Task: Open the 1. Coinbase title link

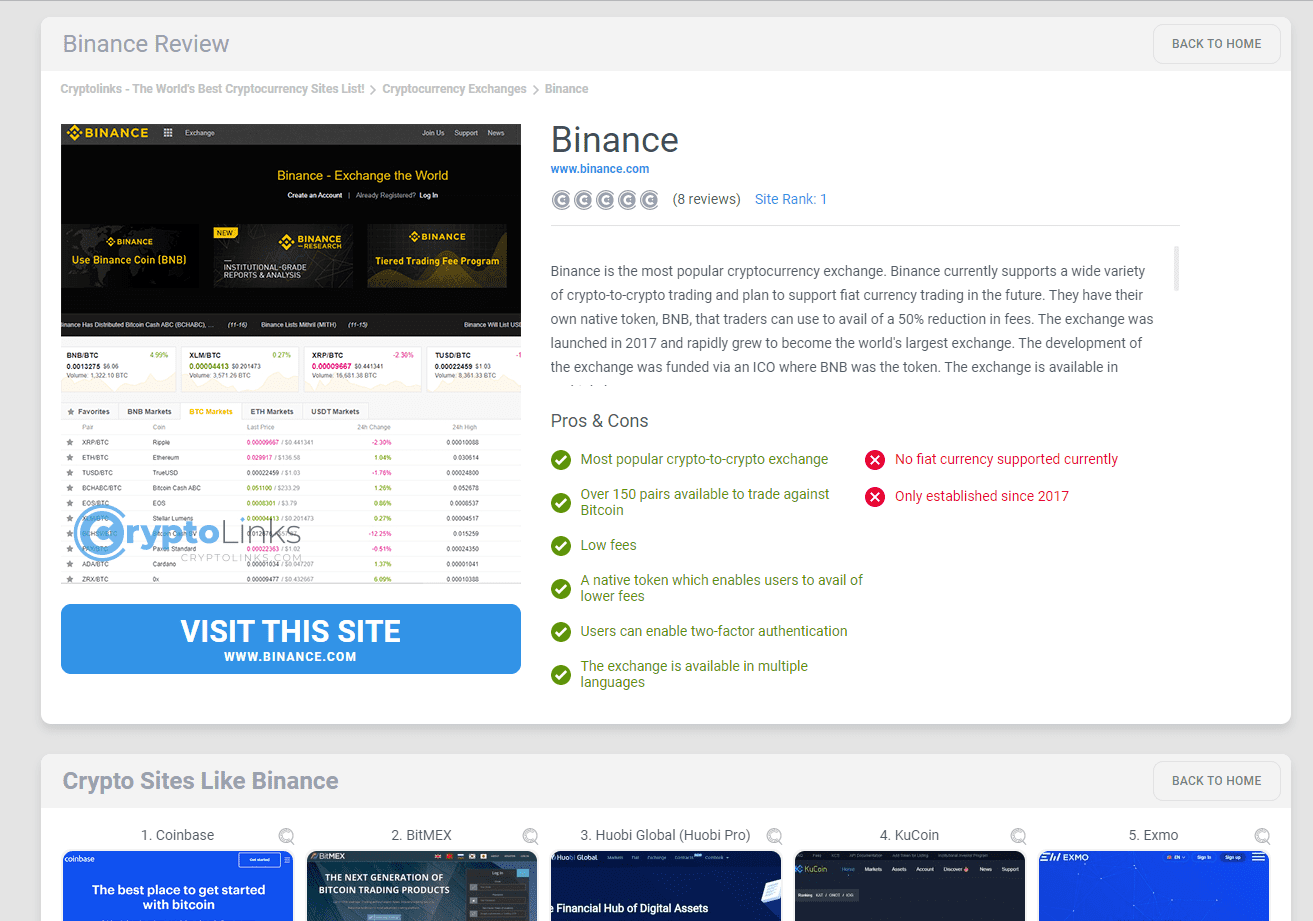Action: click(x=177, y=835)
